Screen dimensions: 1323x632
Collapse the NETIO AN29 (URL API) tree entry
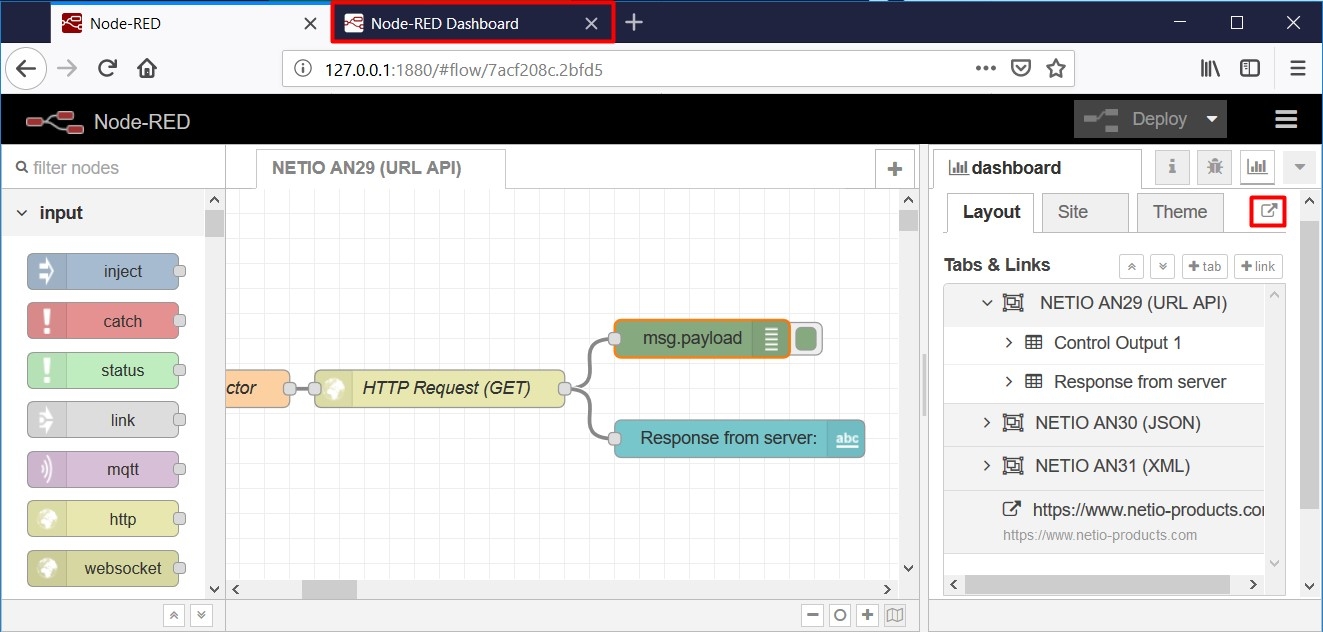pyautogui.click(x=987, y=302)
